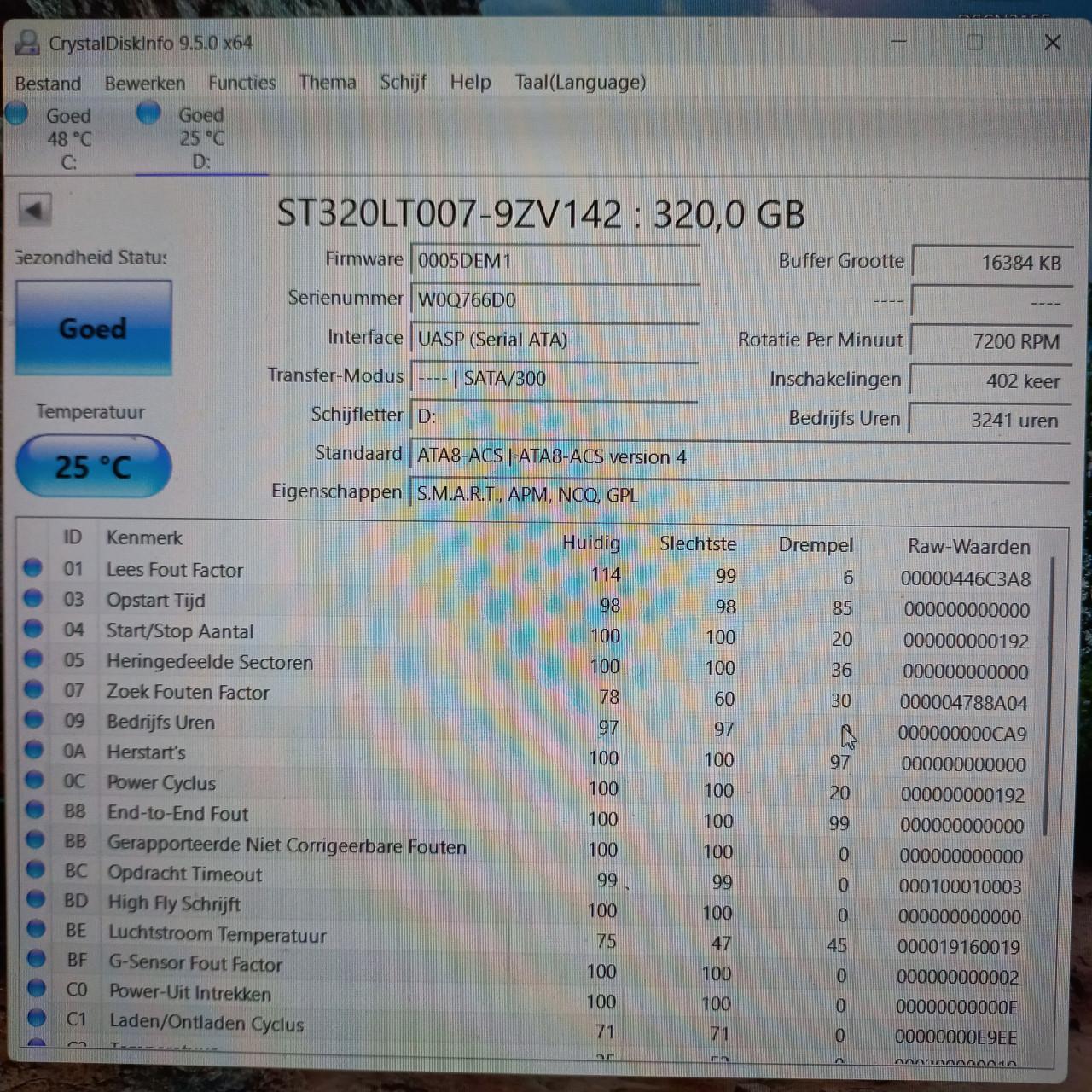Image resolution: width=1092 pixels, height=1092 pixels.
Task: Click the Goed health status button
Action: pos(93,328)
